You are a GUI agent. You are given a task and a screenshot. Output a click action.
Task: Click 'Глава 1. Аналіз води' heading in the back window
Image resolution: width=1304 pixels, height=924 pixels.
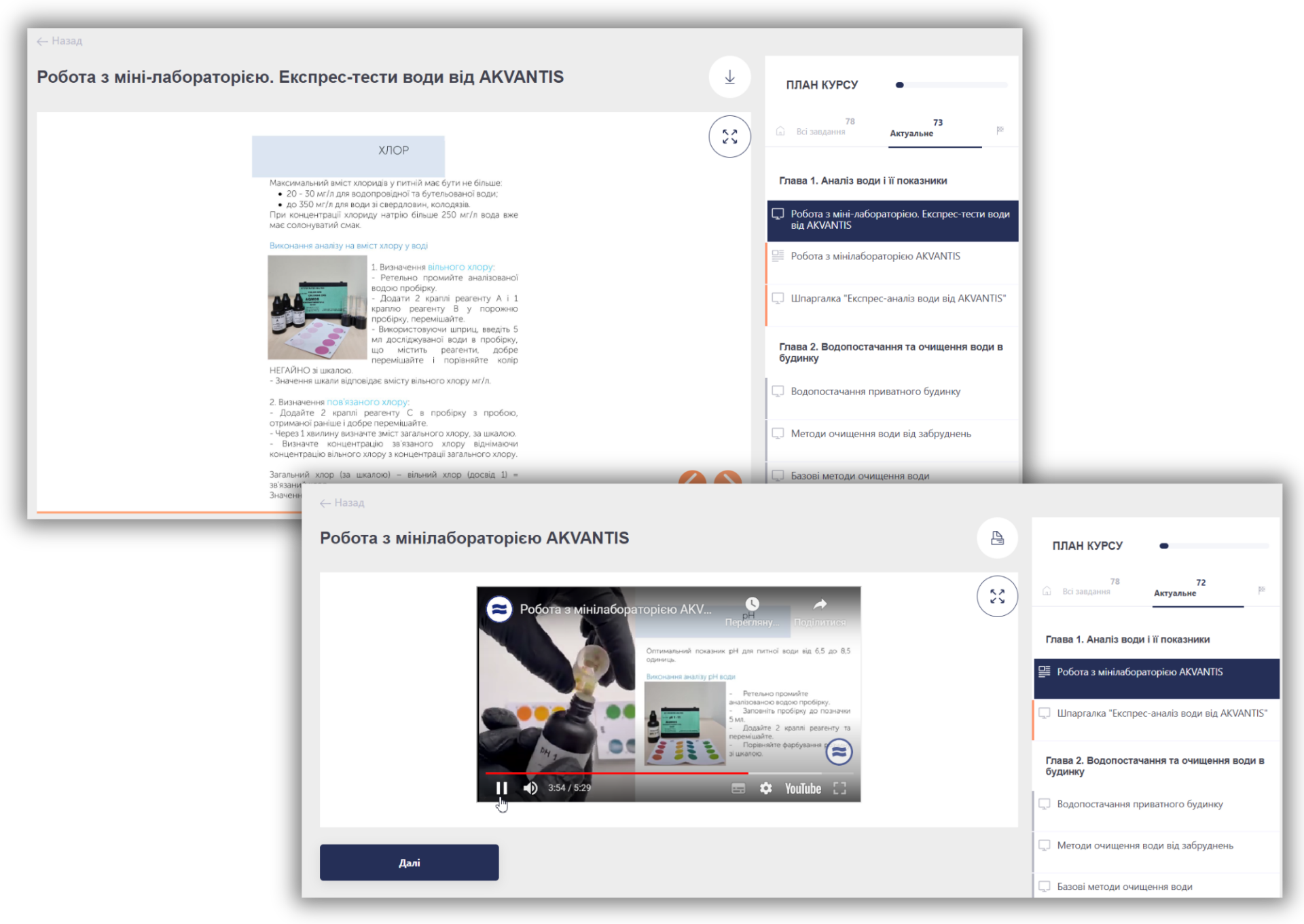tap(863, 181)
